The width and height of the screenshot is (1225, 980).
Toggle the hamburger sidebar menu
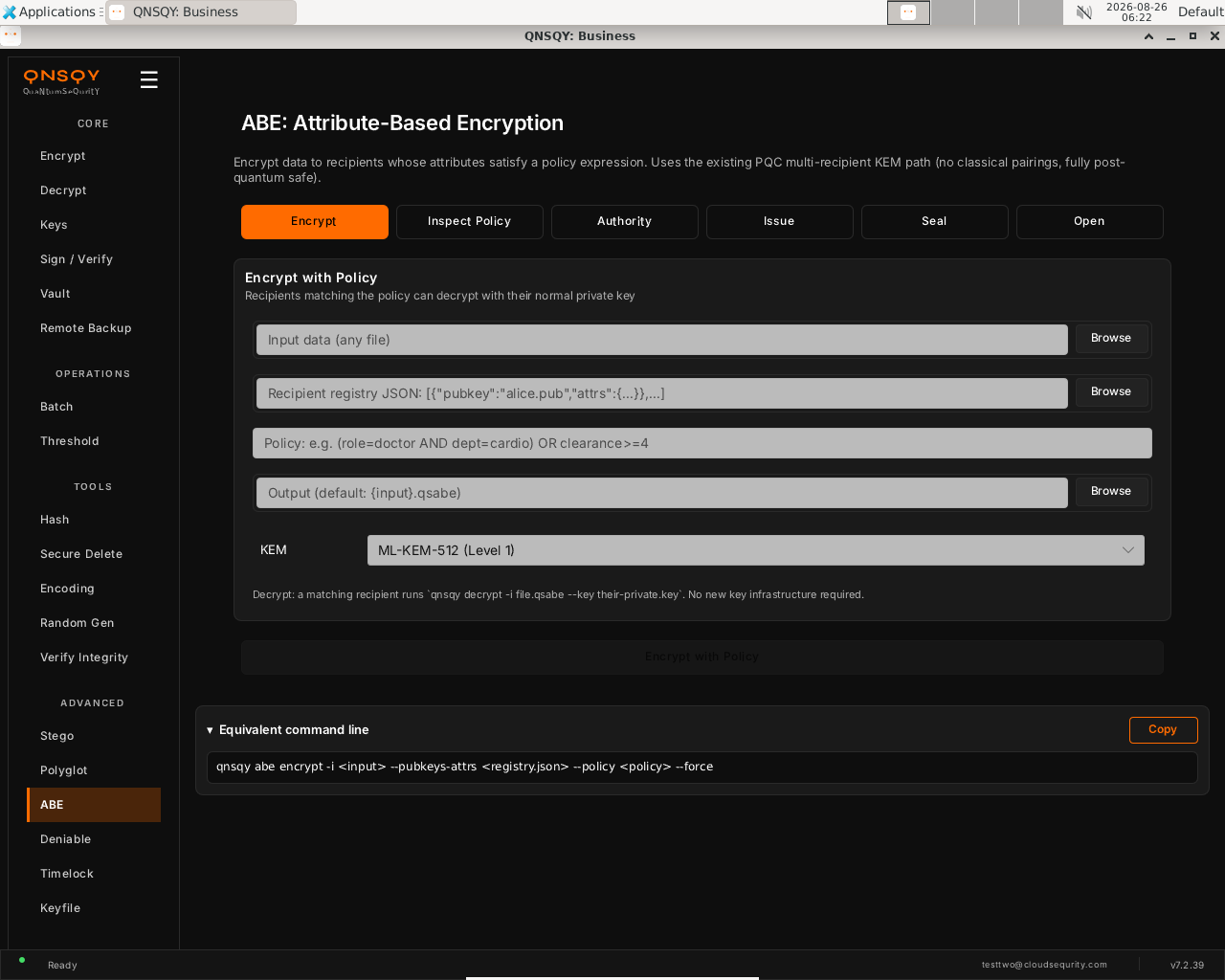148,79
